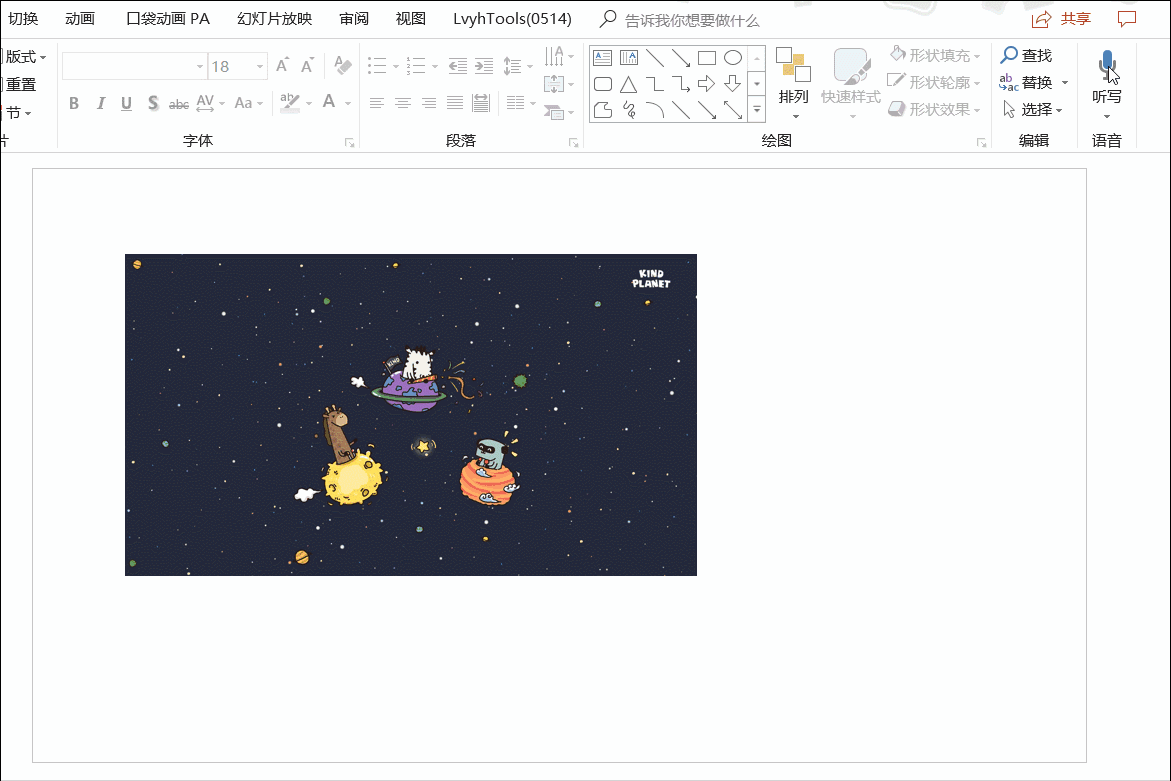
Task: Toggle italic formatting
Action: tap(100, 103)
